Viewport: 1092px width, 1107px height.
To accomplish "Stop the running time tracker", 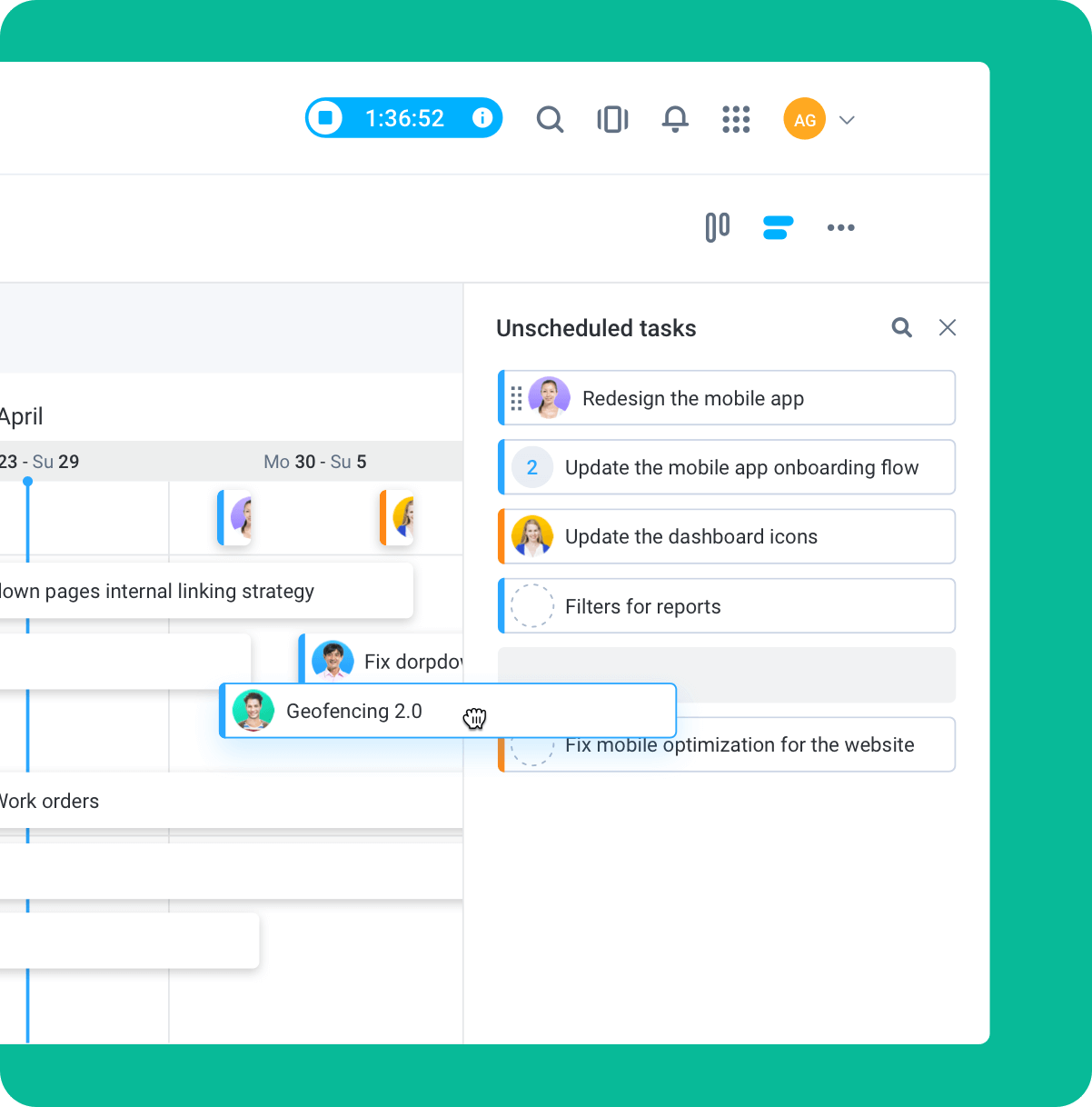I will click(325, 118).
